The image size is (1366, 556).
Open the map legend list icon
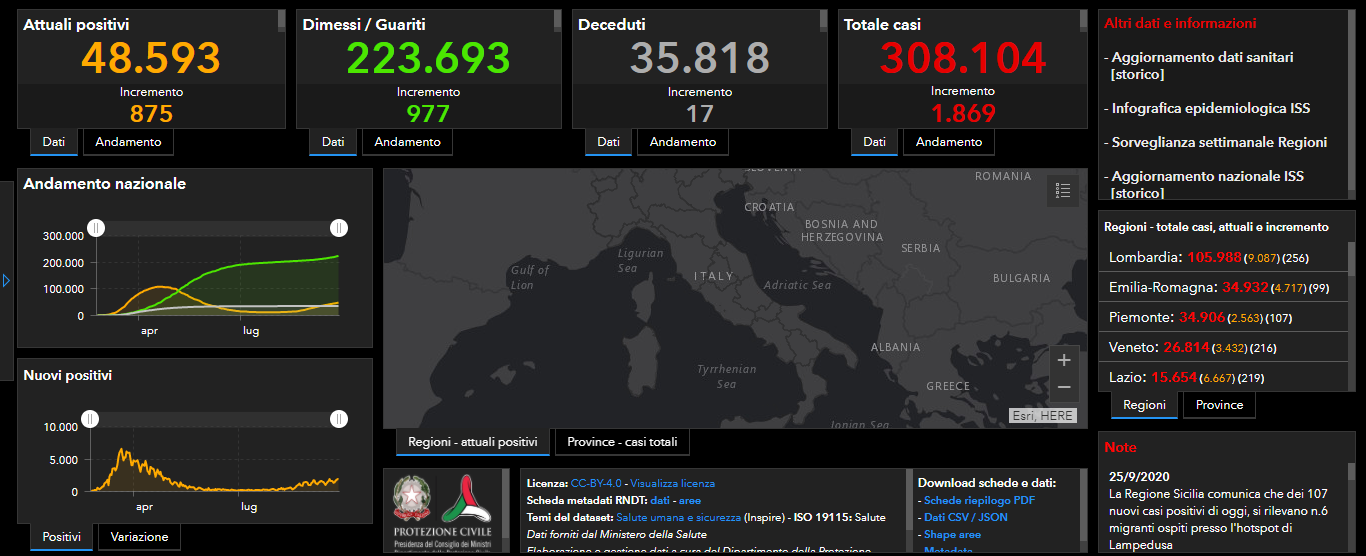pyautogui.click(x=1062, y=190)
